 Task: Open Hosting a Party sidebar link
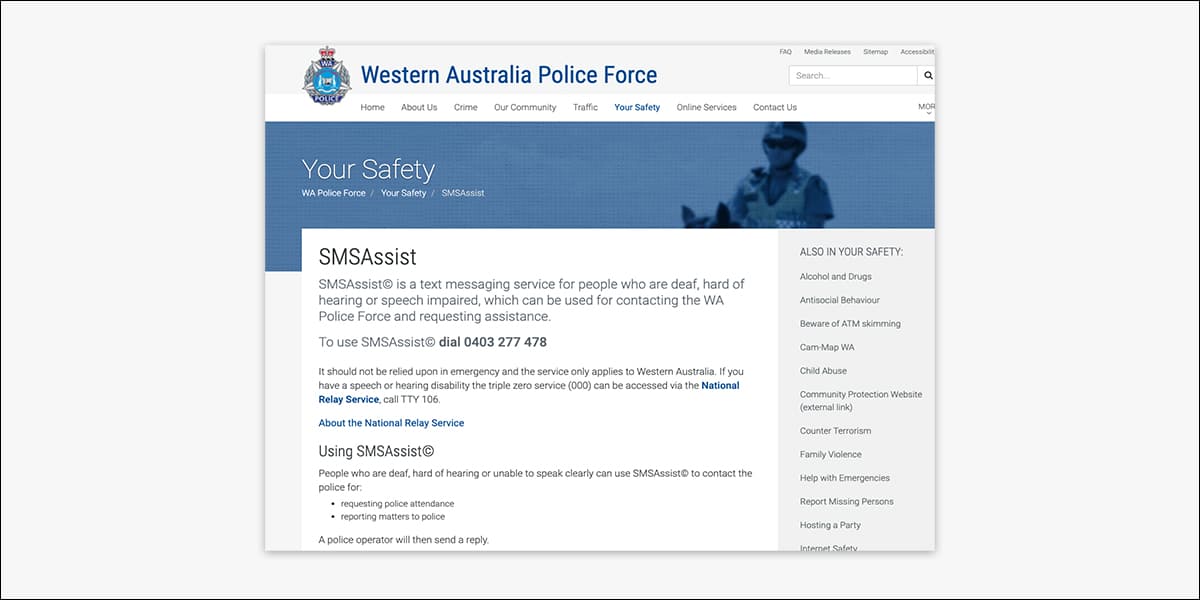830,525
